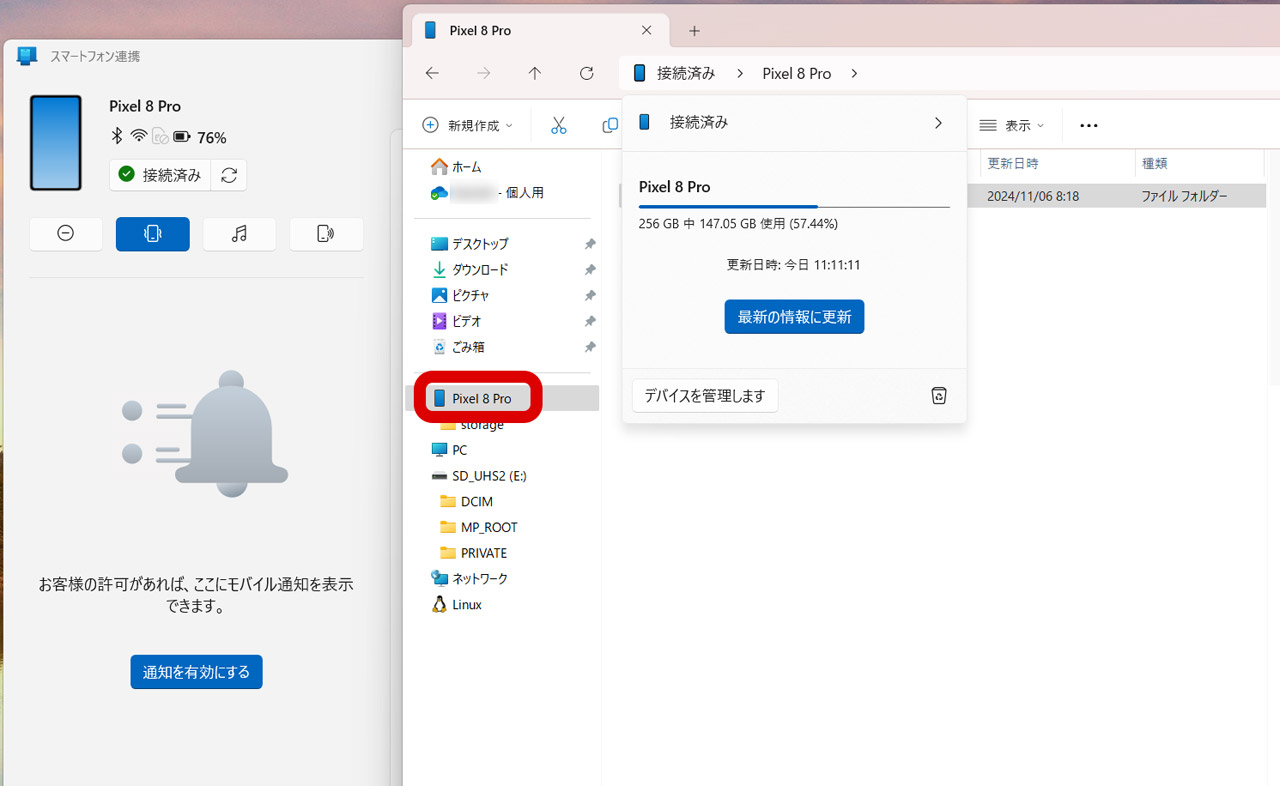Click the eject device icon beside デバイスを管理します
The height and width of the screenshot is (786, 1280).
click(938, 395)
